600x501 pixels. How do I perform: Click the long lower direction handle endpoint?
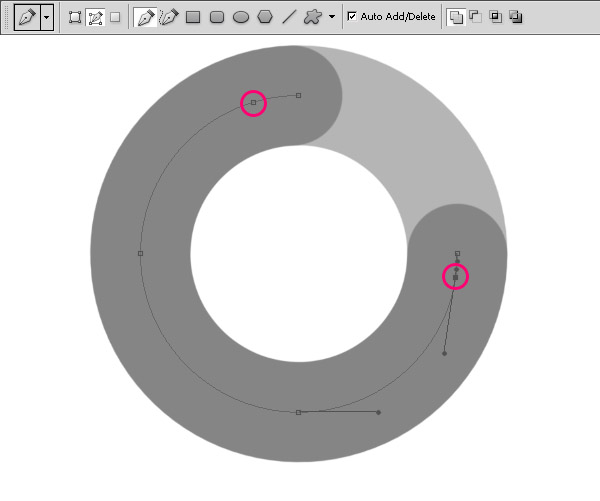click(444, 354)
